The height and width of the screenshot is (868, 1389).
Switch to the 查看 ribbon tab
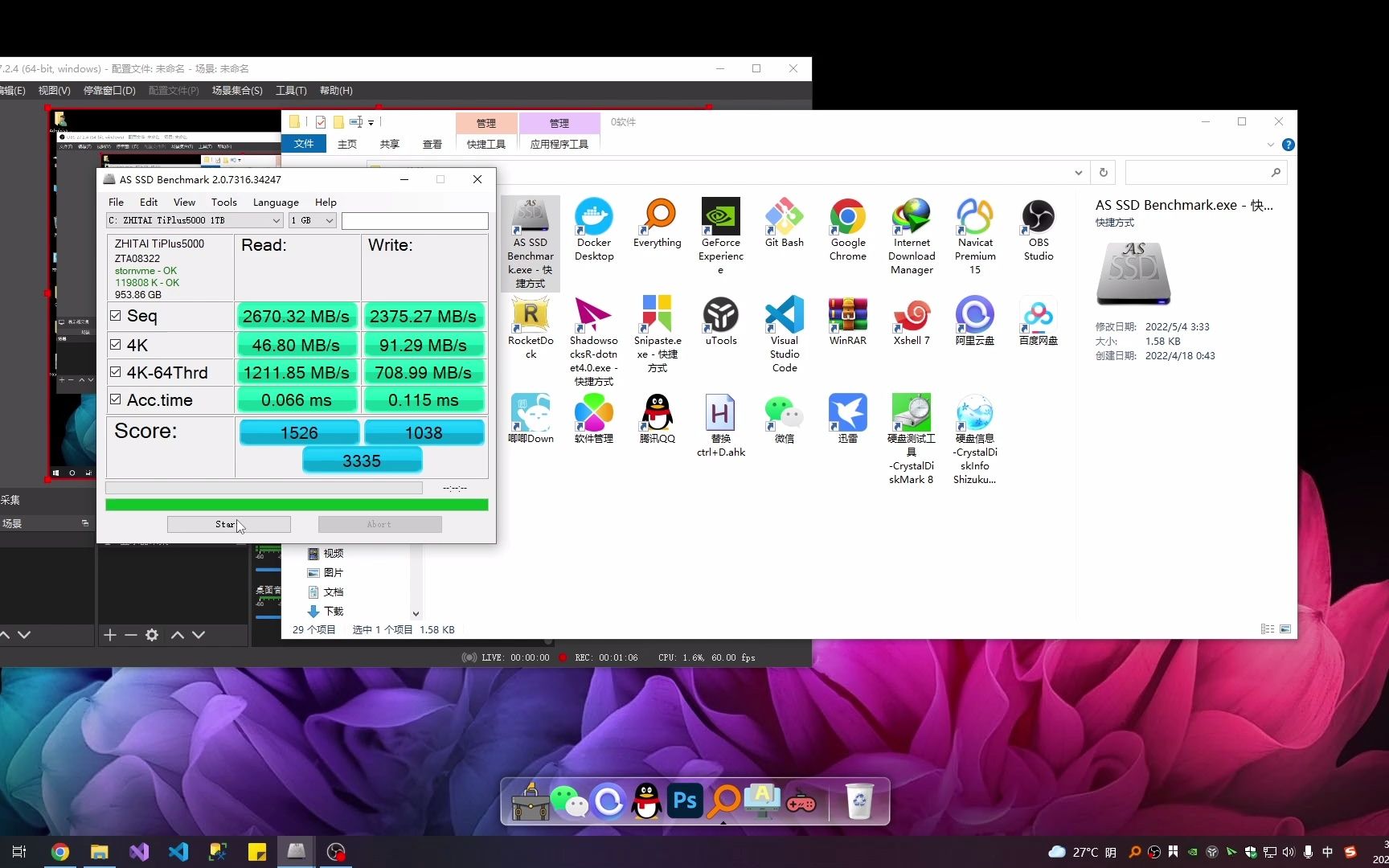click(x=432, y=144)
